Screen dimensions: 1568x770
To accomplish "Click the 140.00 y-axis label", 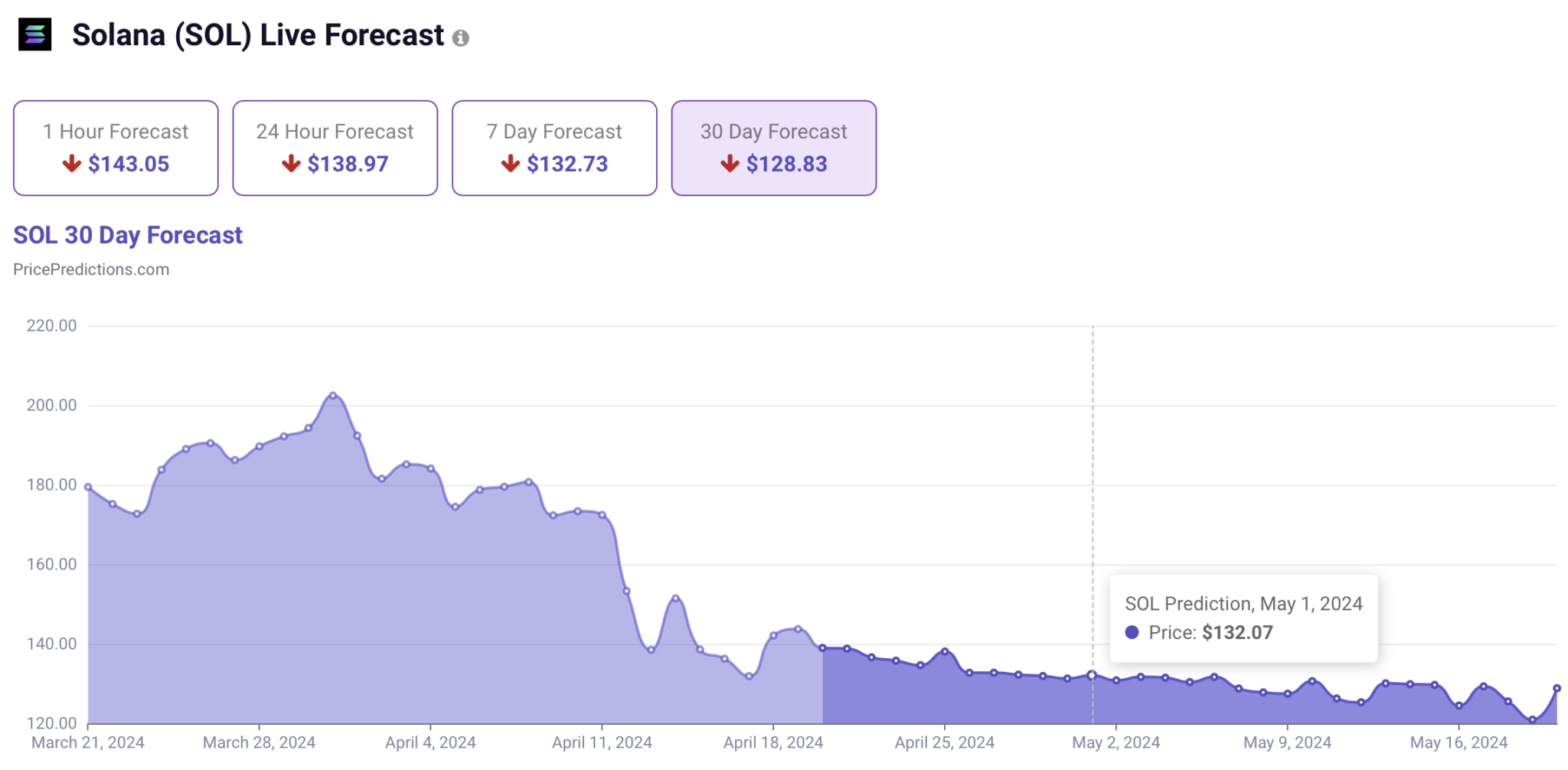I will pyautogui.click(x=52, y=644).
